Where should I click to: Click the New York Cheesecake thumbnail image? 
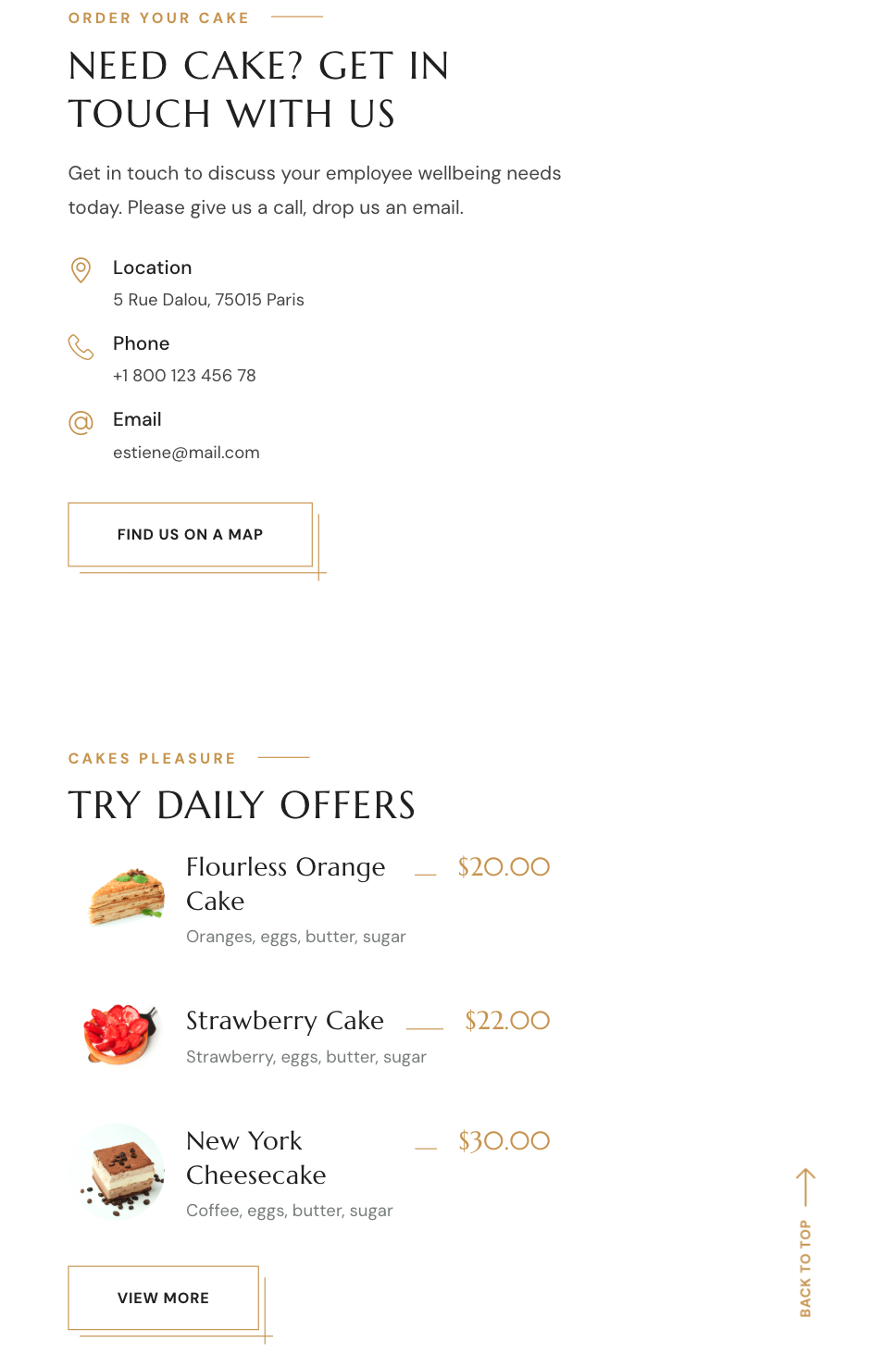coord(120,1171)
